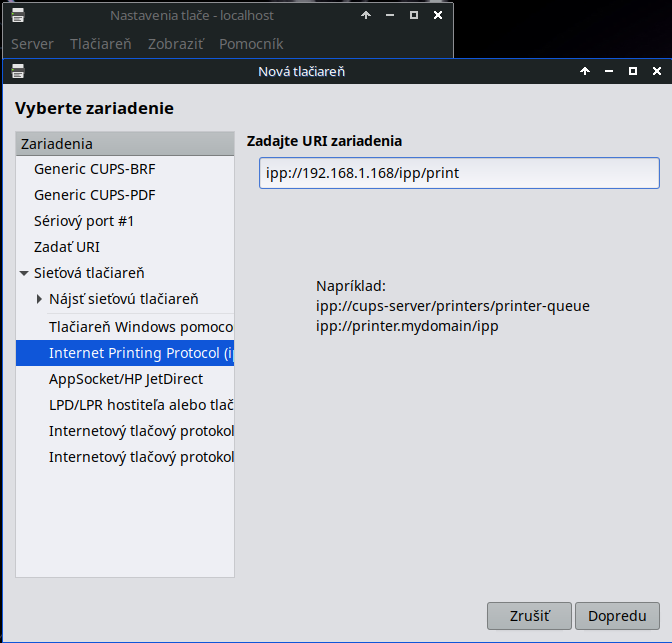Select Sériový port #1 device
The image size is (672, 643).
pyautogui.click(x=84, y=221)
